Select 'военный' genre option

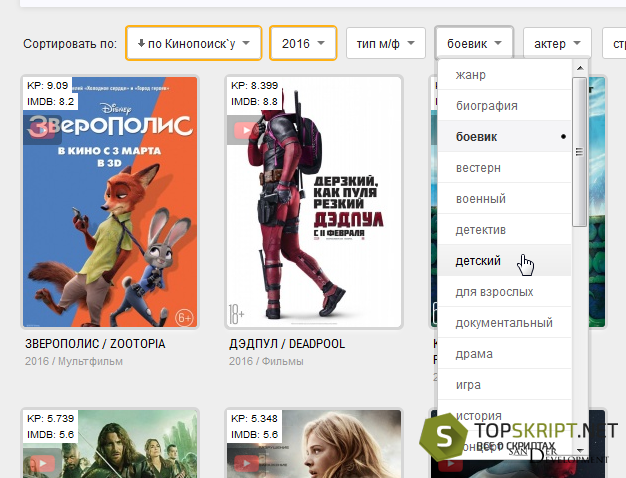[x=505, y=198]
